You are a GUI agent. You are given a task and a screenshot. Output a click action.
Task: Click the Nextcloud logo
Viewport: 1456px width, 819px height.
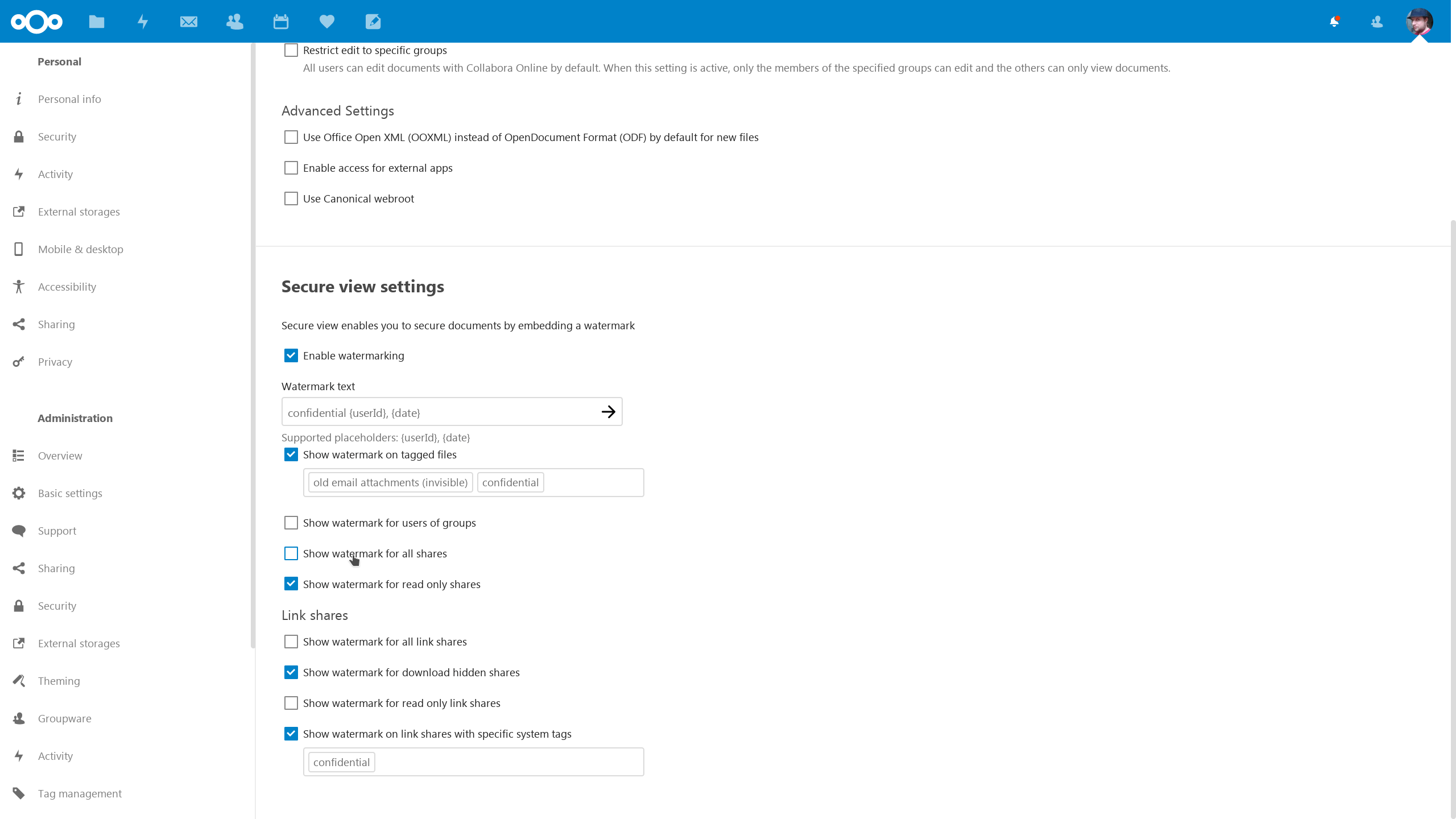(36, 22)
